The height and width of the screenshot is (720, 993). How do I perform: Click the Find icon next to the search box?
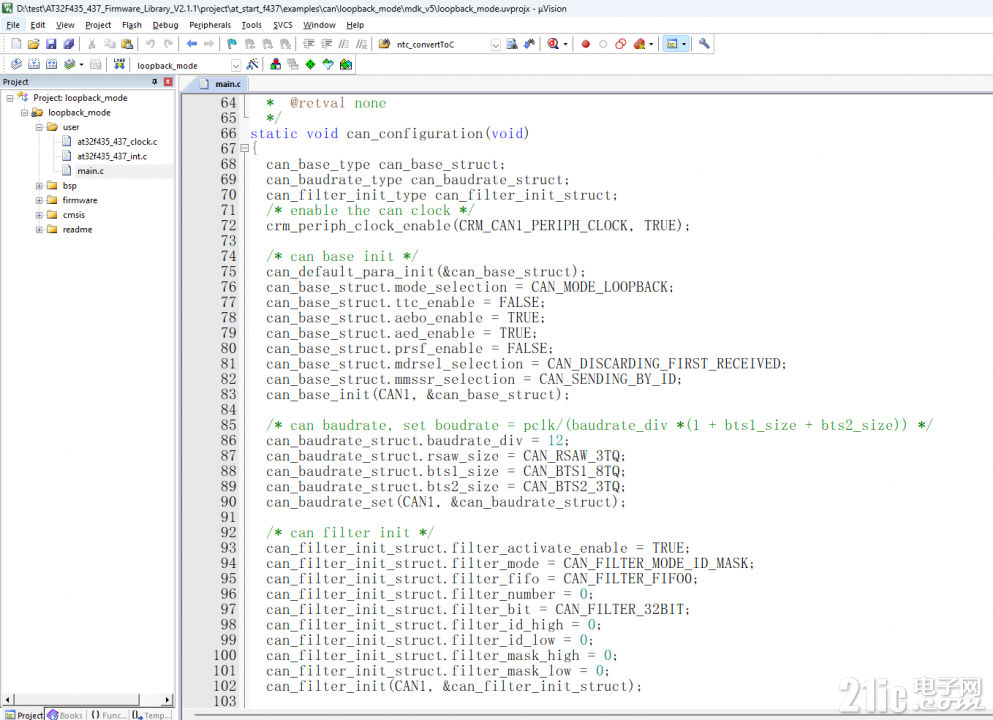(x=512, y=44)
